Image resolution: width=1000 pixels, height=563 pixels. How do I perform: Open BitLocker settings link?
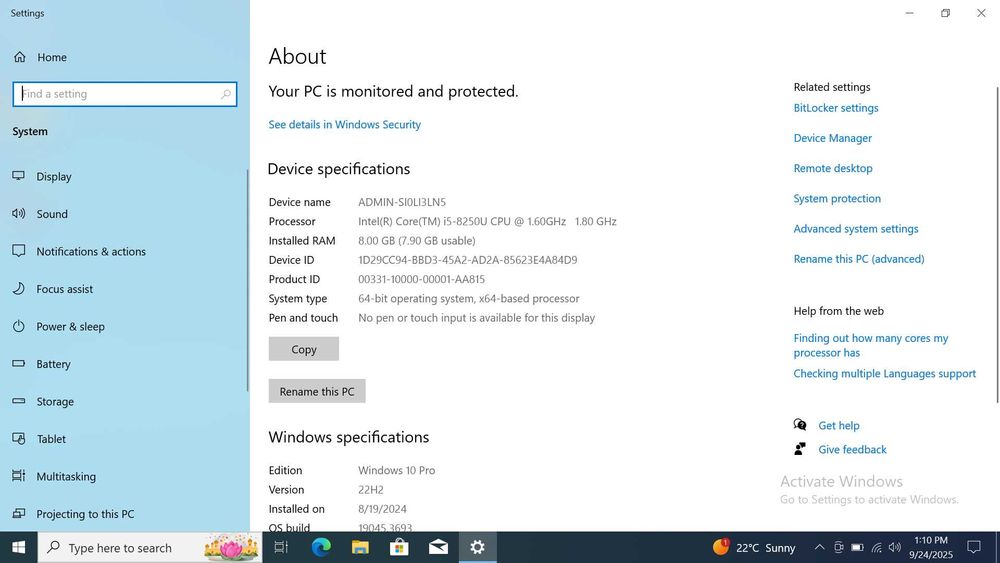(x=836, y=108)
